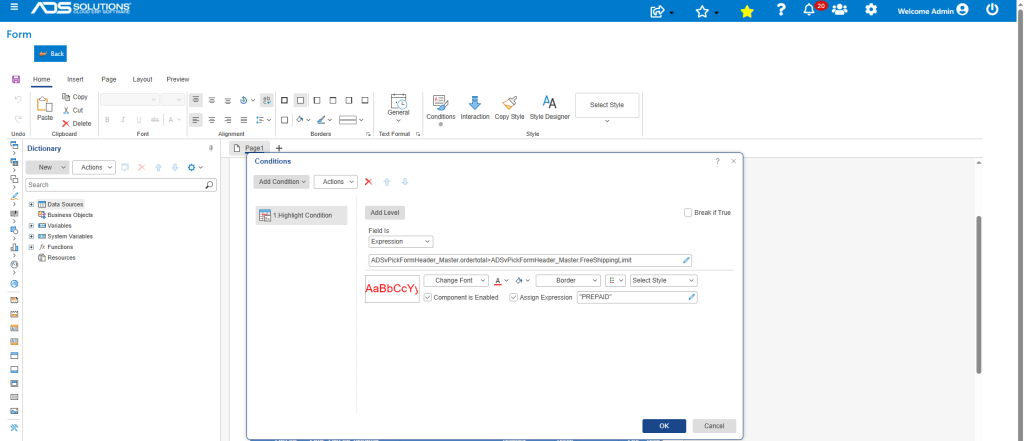The height and width of the screenshot is (441, 1024).
Task: Open border pen color picker in ribbon
Action: click(x=325, y=120)
